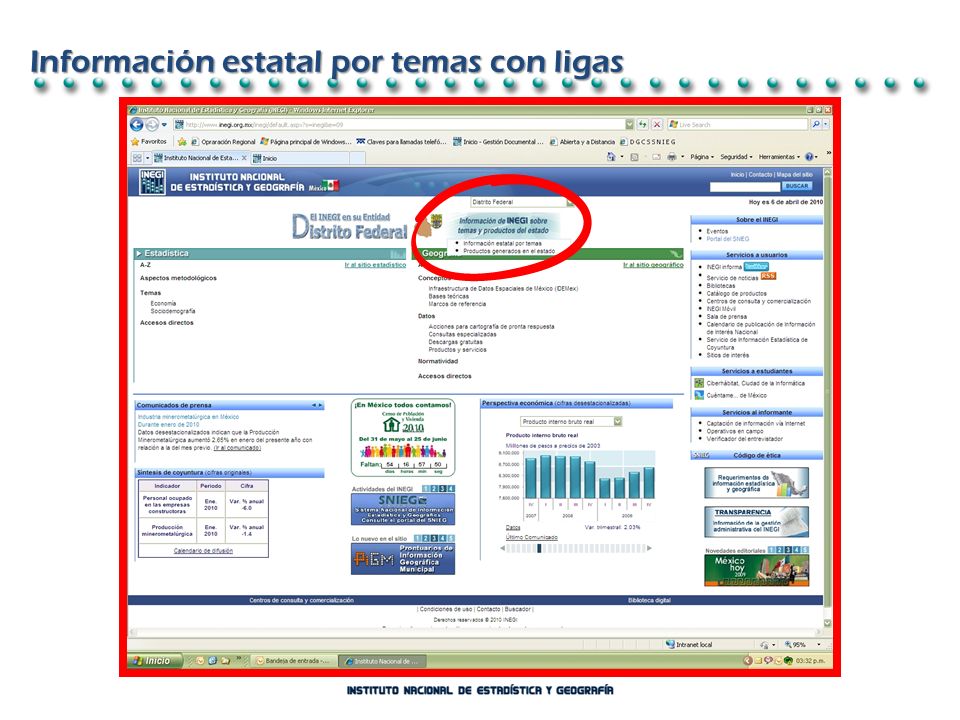The image size is (960, 720).
Task: Click Ir al sitio geográfico link
Action: pos(653,265)
